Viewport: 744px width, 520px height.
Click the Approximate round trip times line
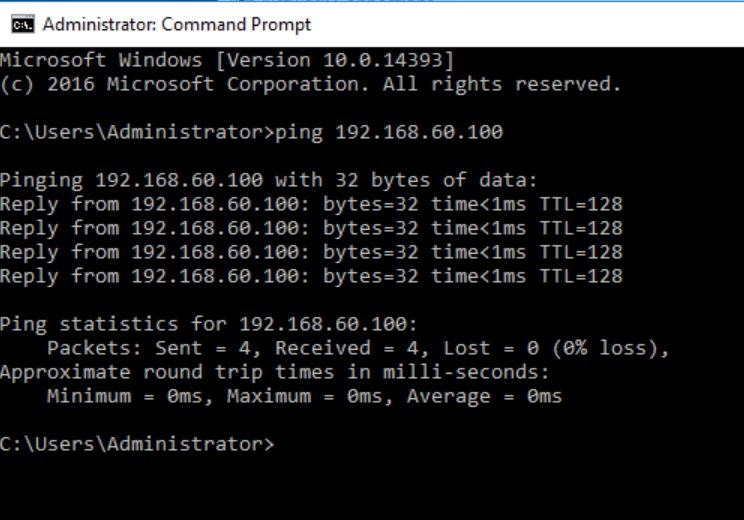click(274, 372)
